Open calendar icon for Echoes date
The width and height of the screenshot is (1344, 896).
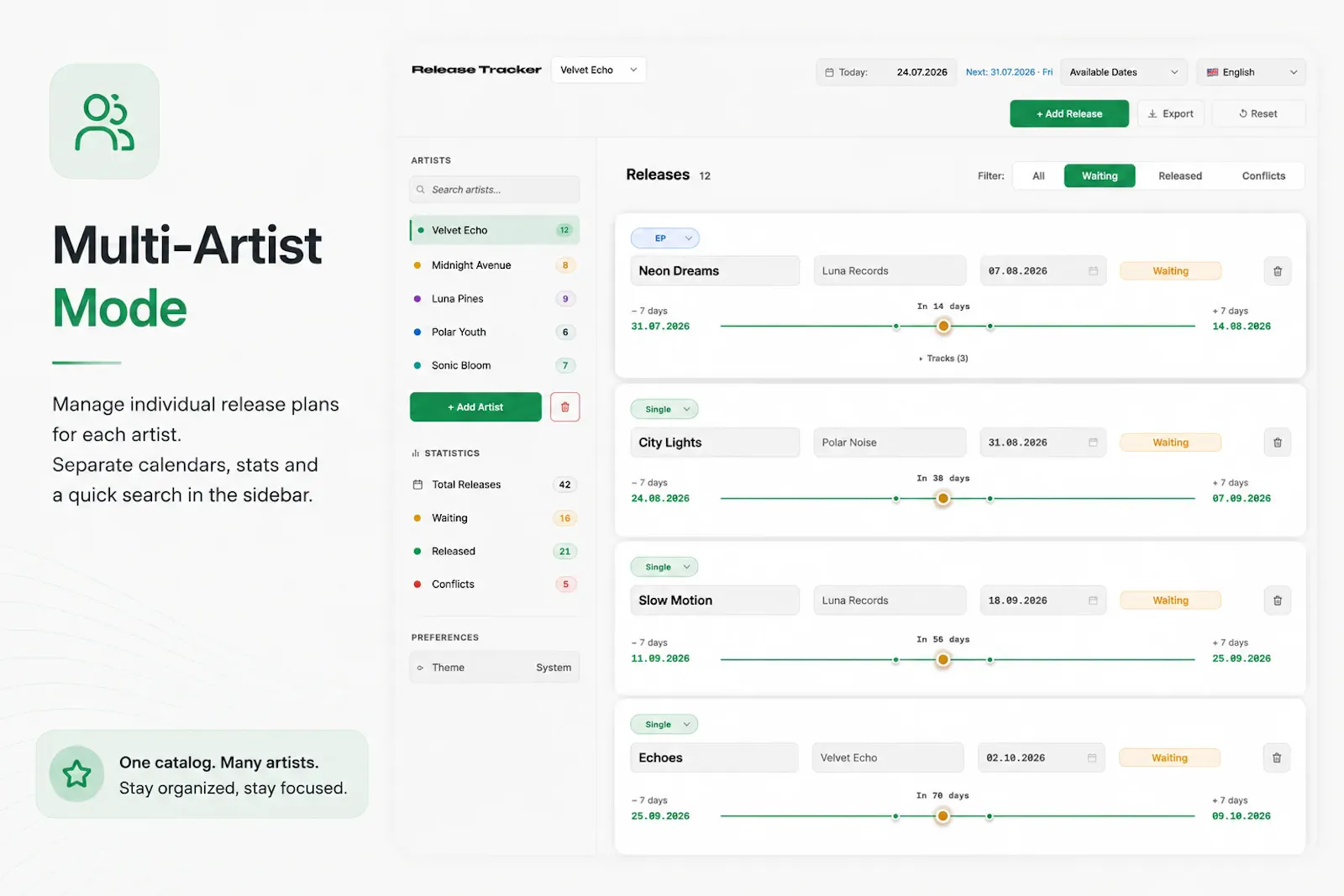[x=1092, y=757]
